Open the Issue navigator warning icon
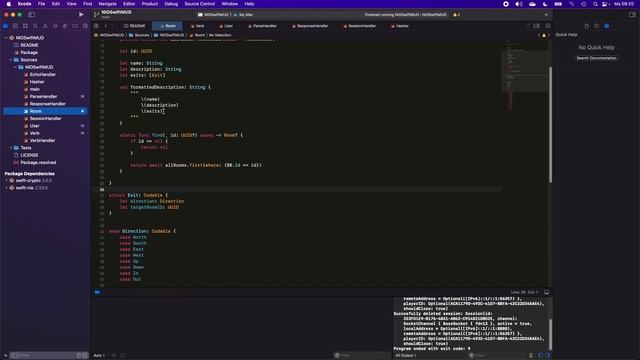The height and width of the screenshot is (360, 640). (x=45, y=26)
